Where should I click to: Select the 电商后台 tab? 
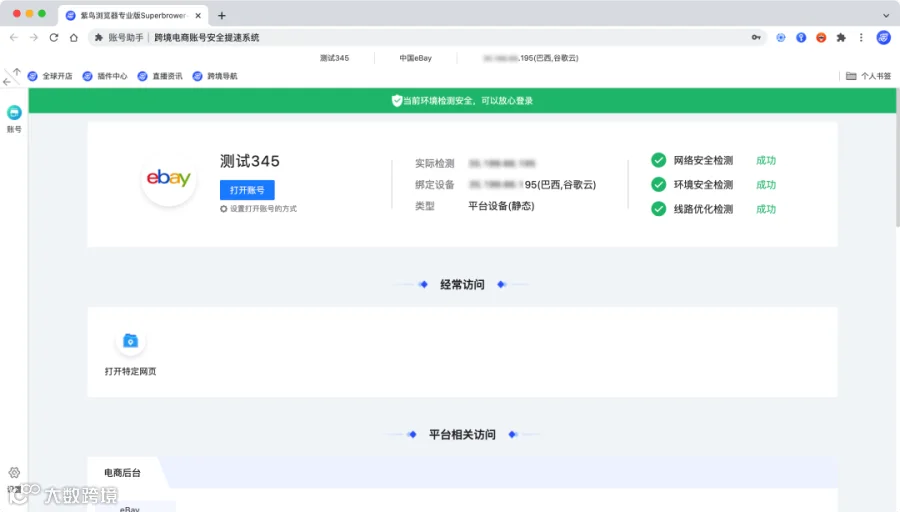(122, 472)
